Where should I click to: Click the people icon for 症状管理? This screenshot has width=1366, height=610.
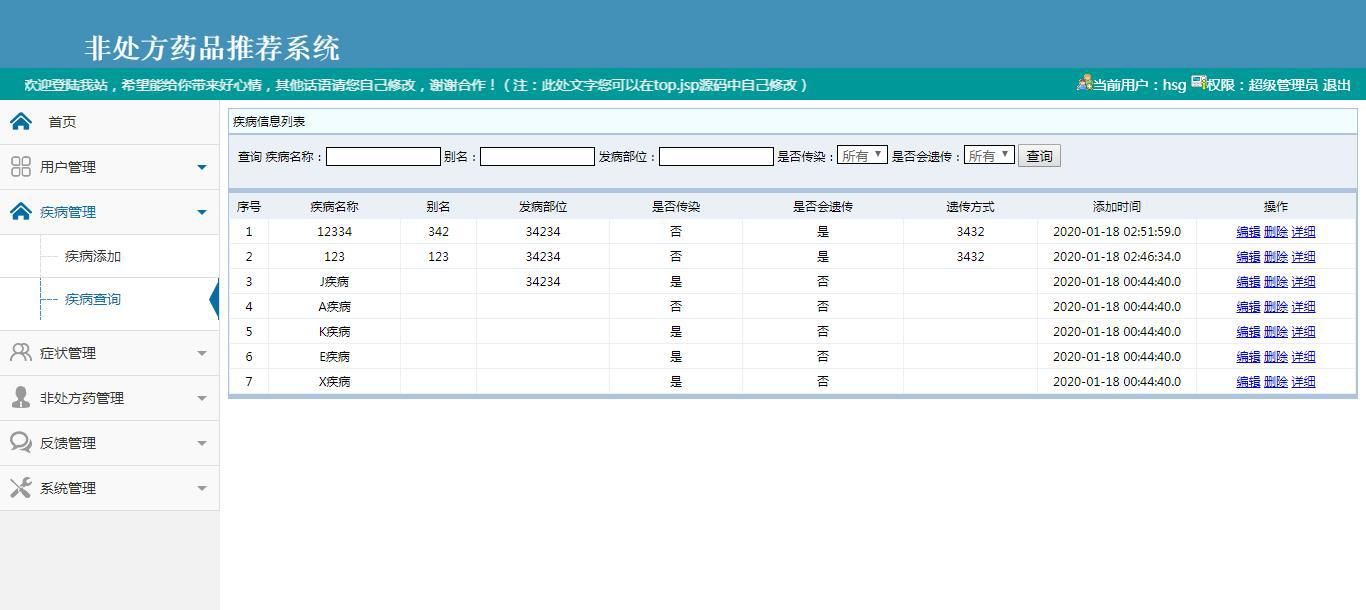[20, 352]
